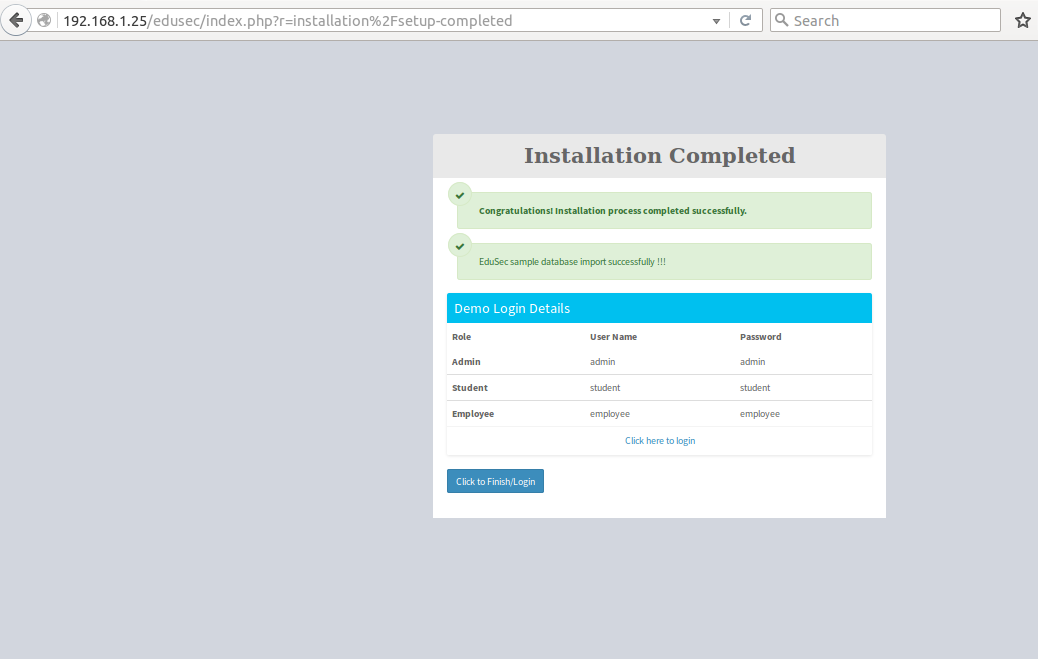Click the 'Employee' role cell
Viewport: 1038px width, 659px height.
(x=473, y=414)
